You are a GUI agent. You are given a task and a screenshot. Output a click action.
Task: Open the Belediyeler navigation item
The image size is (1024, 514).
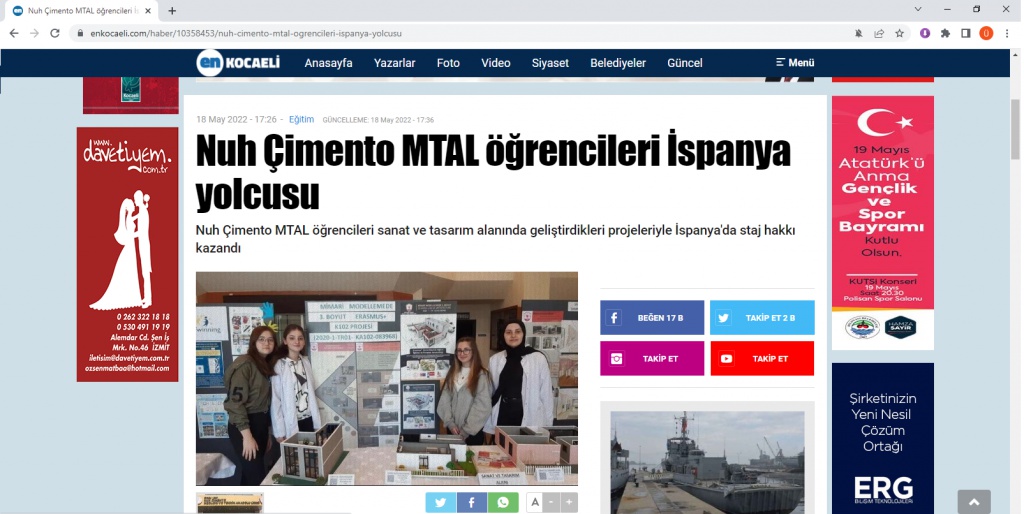coord(617,63)
